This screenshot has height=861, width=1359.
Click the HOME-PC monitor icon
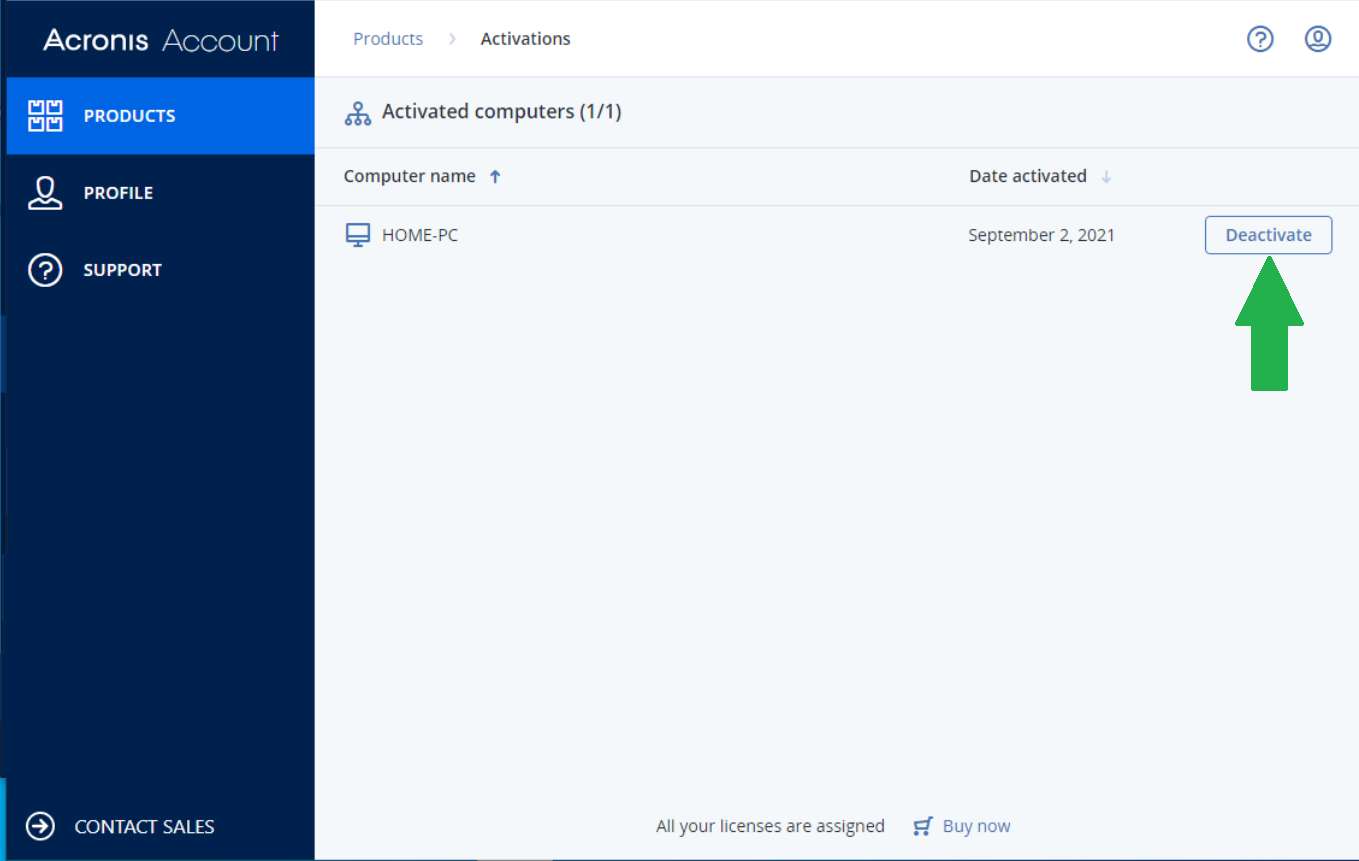pos(357,235)
